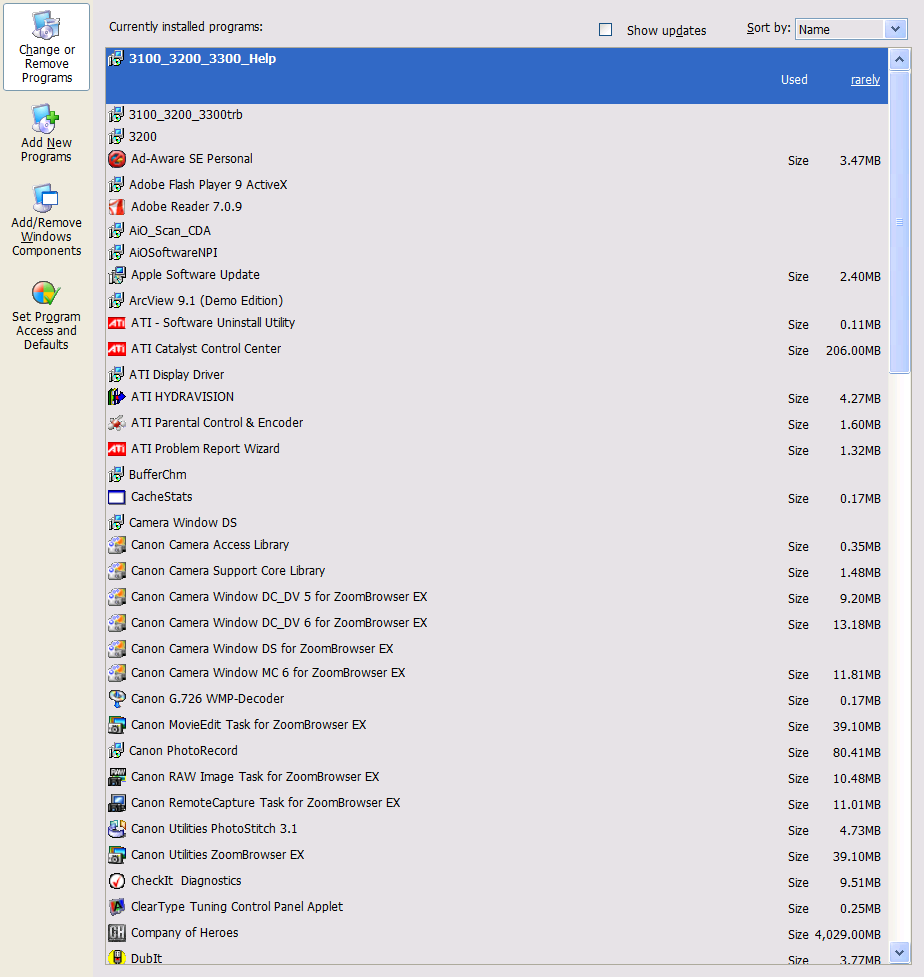Select the ATI Display Driver entry
924x977 pixels.
pyautogui.click(x=497, y=374)
